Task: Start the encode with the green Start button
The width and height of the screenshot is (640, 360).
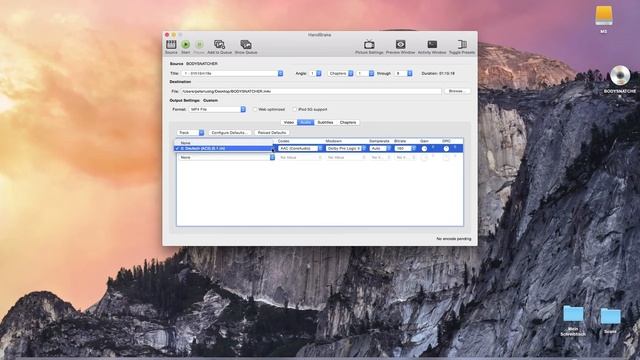Action: pos(186,44)
